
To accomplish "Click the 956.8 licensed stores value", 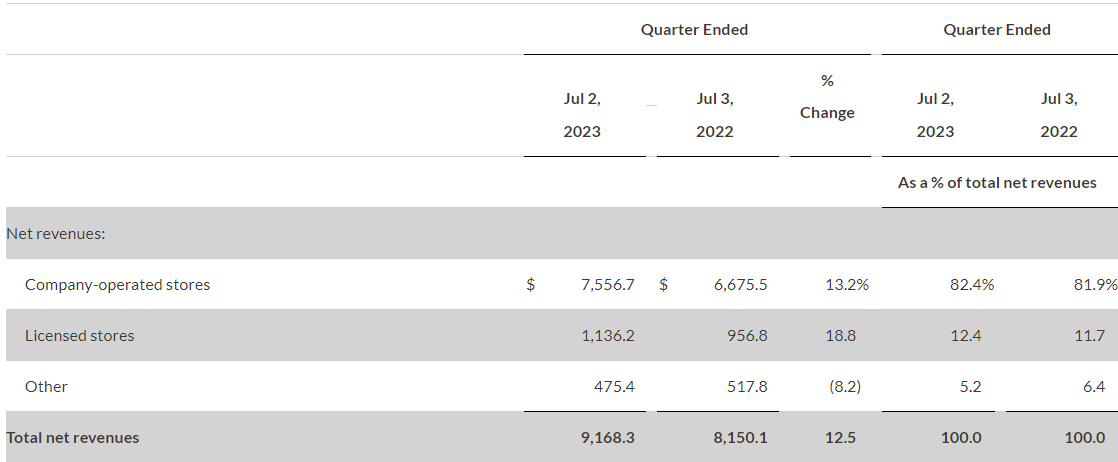I will (x=748, y=335).
